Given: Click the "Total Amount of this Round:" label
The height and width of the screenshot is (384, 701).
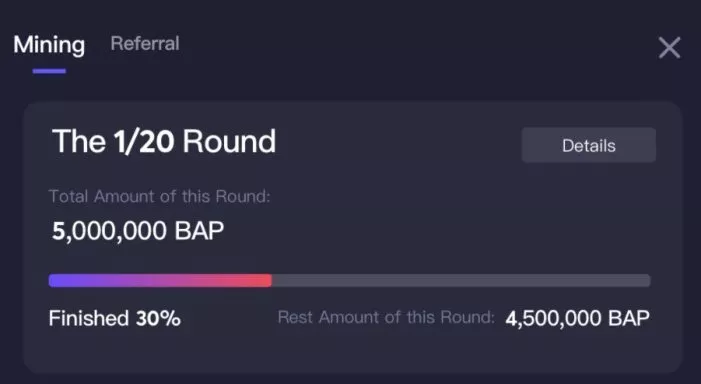Looking at the screenshot, I should click(x=160, y=196).
